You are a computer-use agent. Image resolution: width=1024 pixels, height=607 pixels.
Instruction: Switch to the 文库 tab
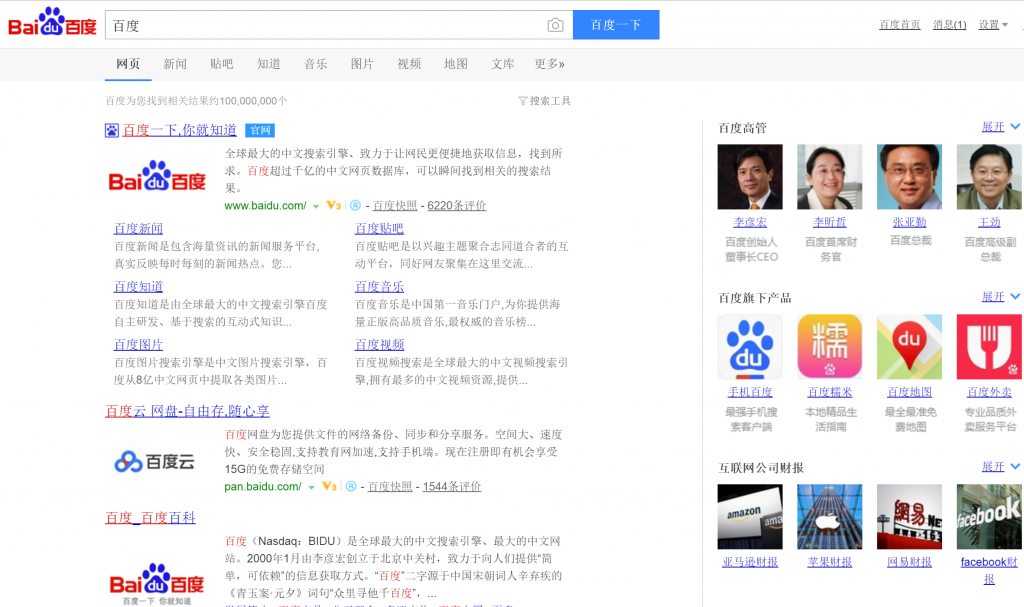pos(503,64)
